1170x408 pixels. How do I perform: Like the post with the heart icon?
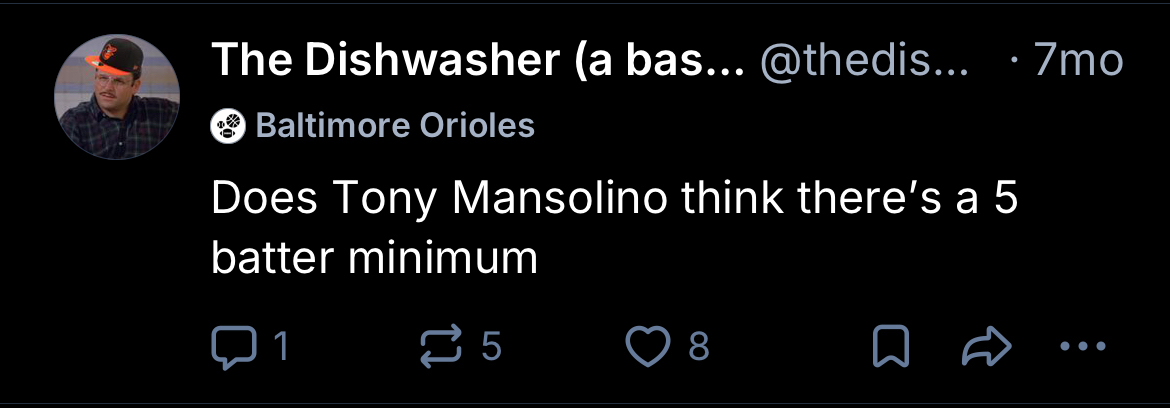click(x=645, y=346)
